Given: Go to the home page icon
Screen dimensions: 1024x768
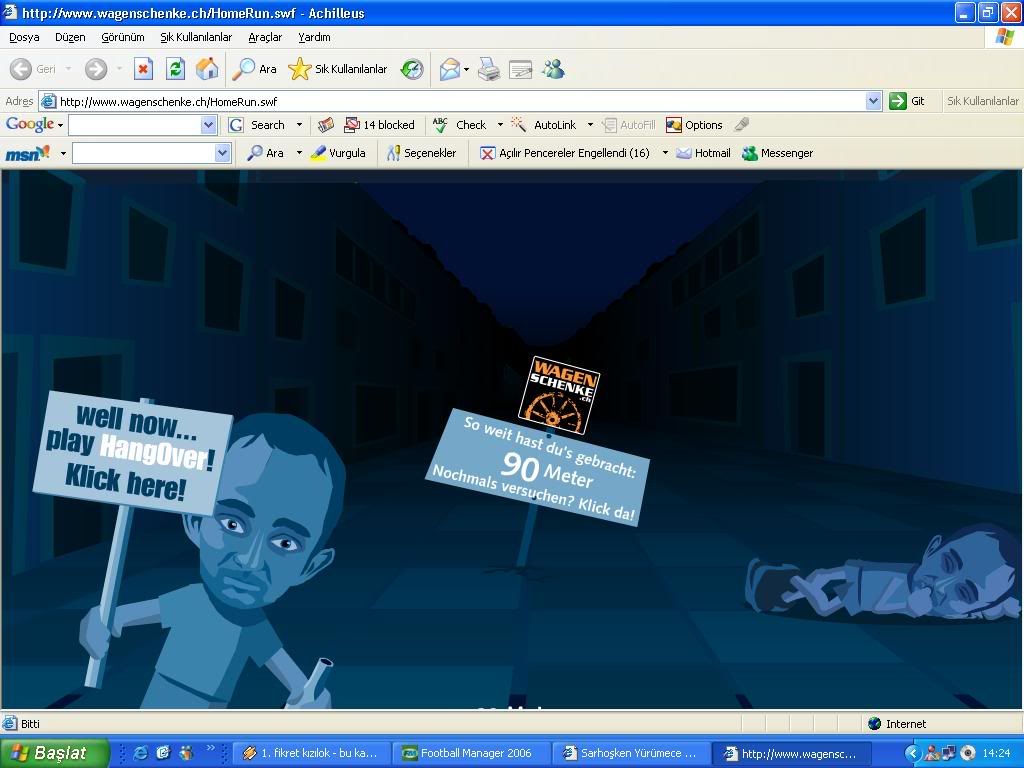Looking at the screenshot, I should 207,69.
